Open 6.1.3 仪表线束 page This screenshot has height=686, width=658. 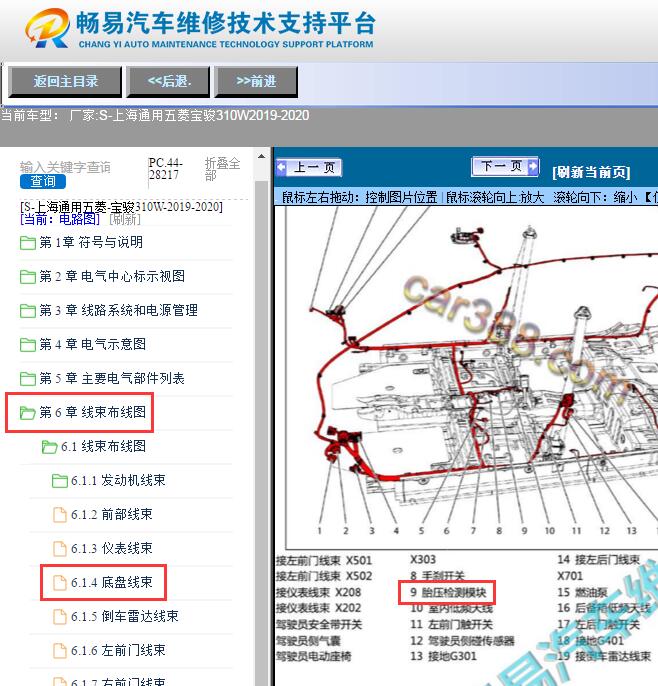(111, 549)
